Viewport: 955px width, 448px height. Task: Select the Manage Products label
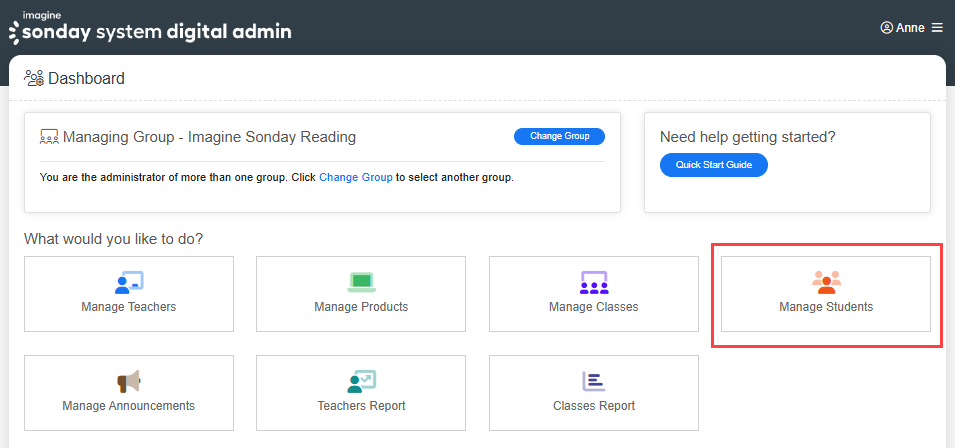point(361,307)
